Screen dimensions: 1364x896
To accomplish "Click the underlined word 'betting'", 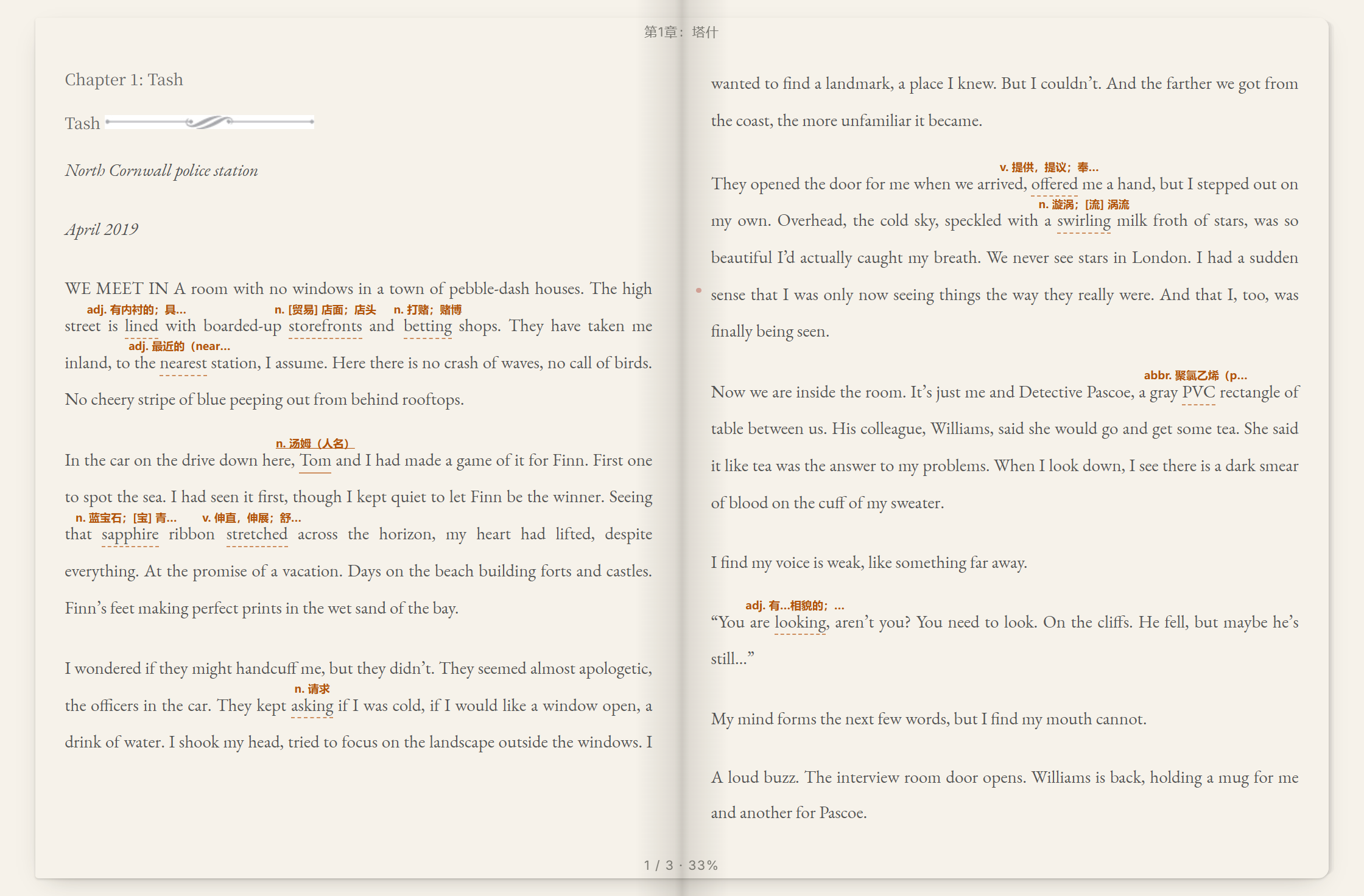I will pos(427,326).
